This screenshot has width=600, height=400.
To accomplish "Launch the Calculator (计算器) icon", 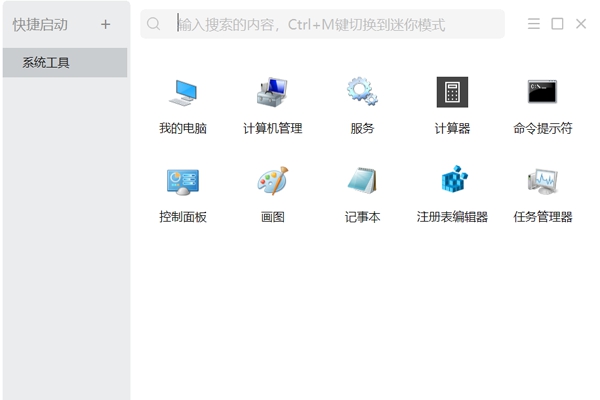I will [452, 93].
